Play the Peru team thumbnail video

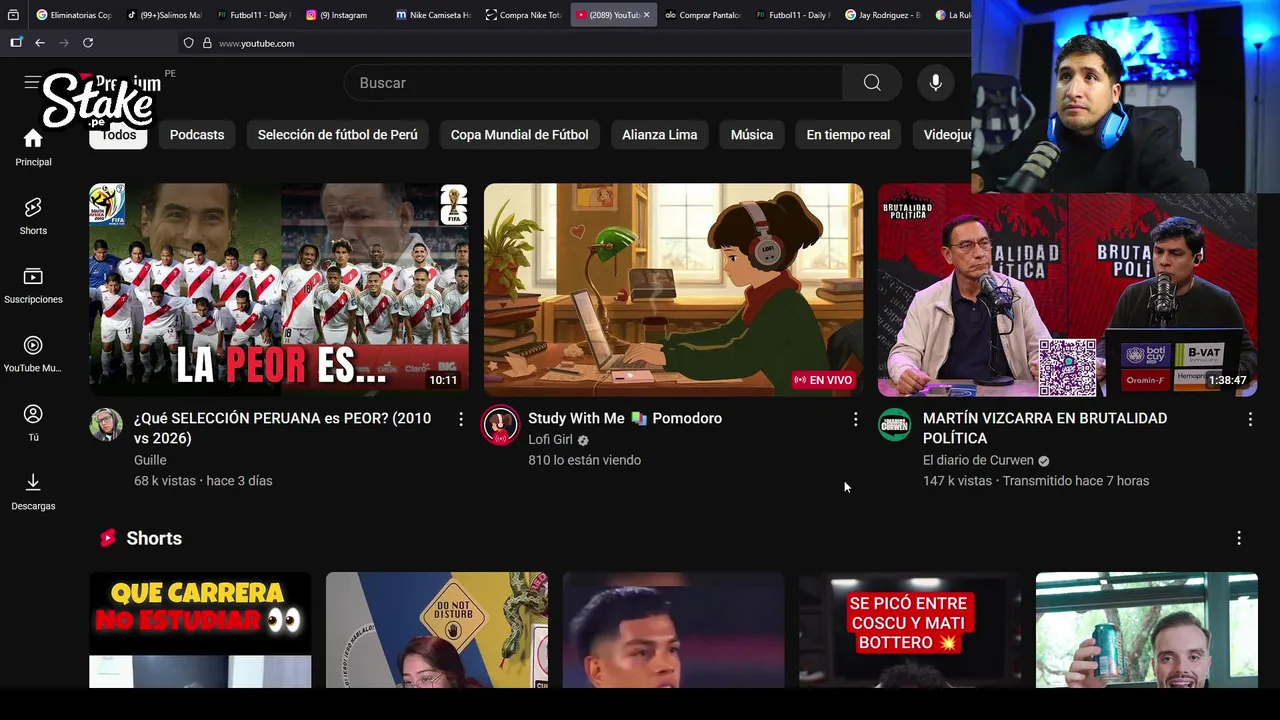[x=279, y=290]
